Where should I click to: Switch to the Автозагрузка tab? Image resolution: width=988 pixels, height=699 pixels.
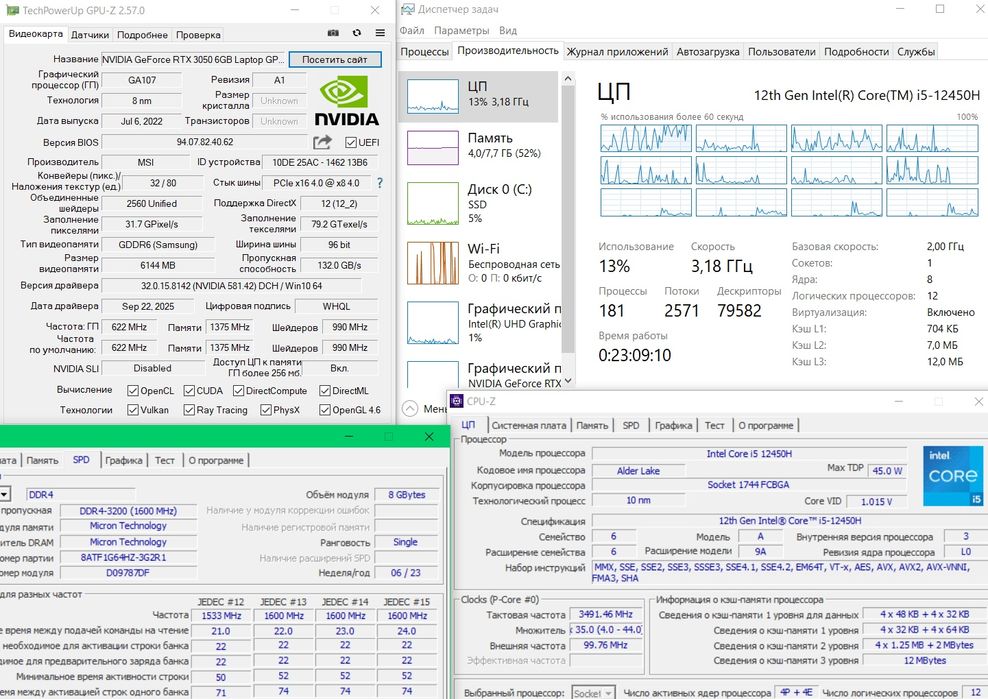point(708,52)
